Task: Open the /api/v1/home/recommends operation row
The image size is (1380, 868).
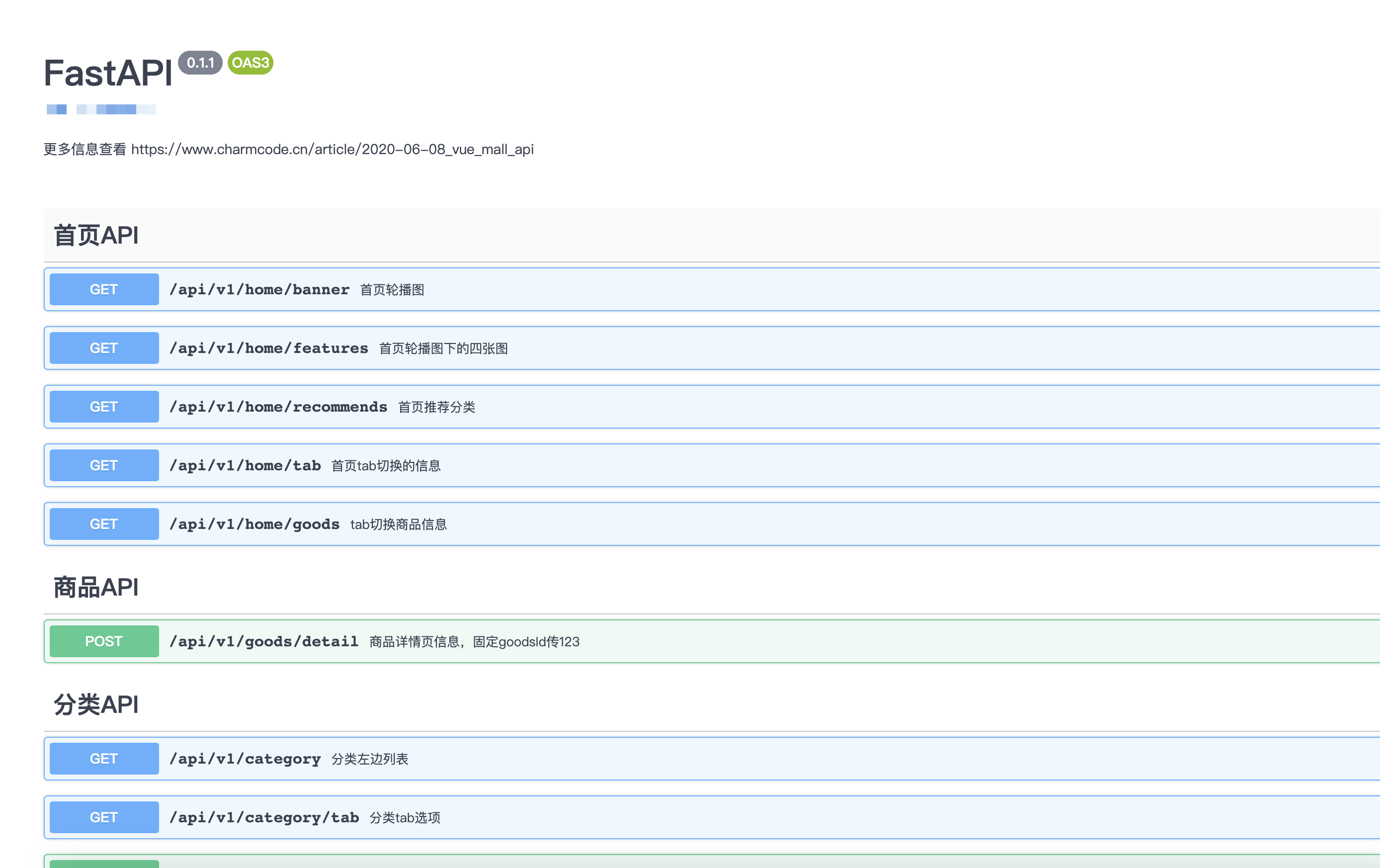Action: click(278, 407)
